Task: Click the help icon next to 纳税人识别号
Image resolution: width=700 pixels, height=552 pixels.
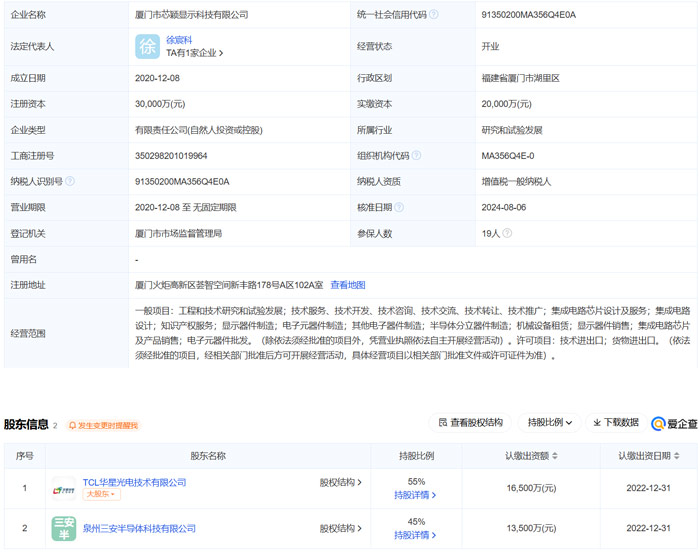Action: [x=70, y=181]
